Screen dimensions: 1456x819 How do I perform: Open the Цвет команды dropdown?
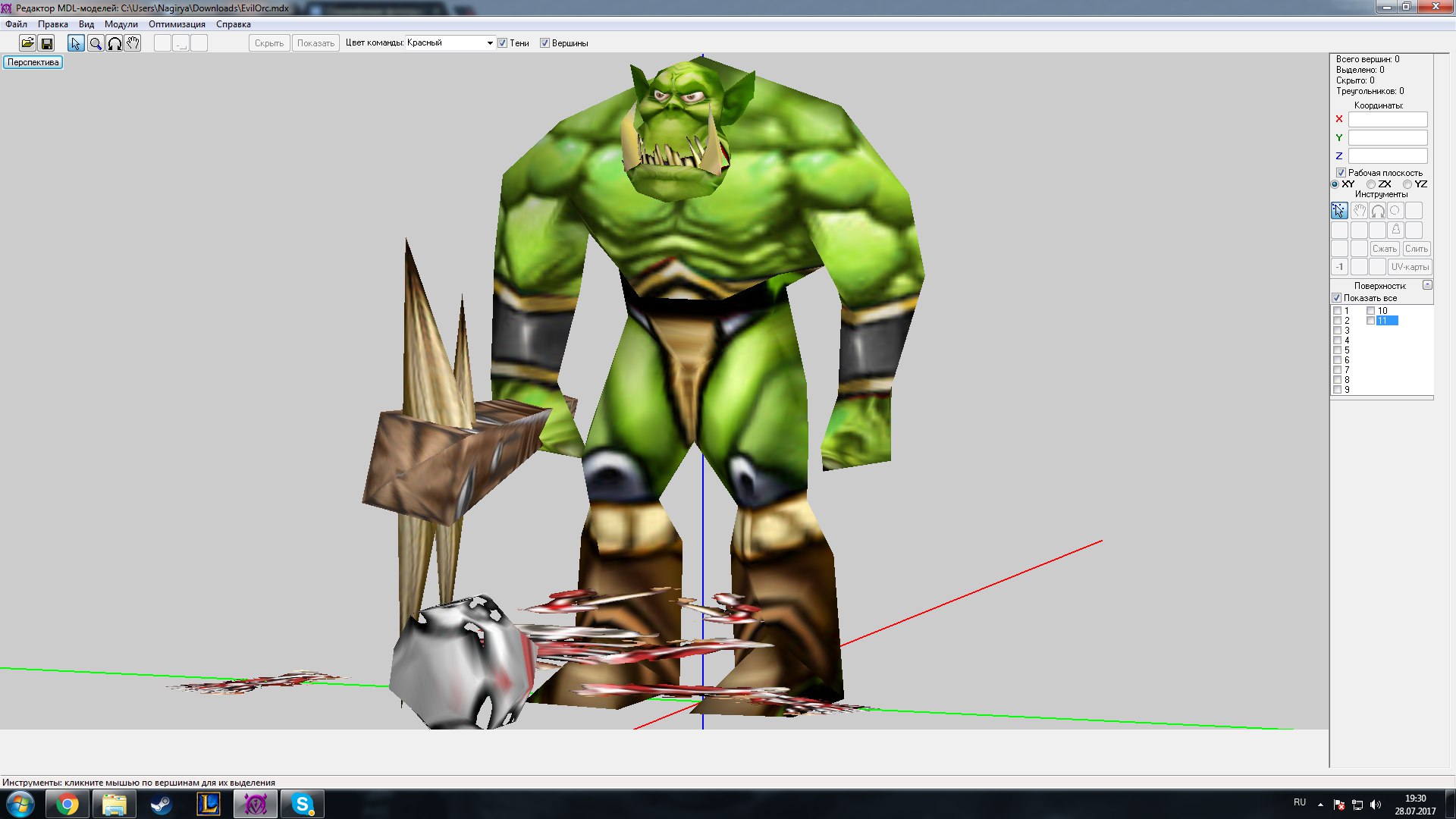(450, 43)
